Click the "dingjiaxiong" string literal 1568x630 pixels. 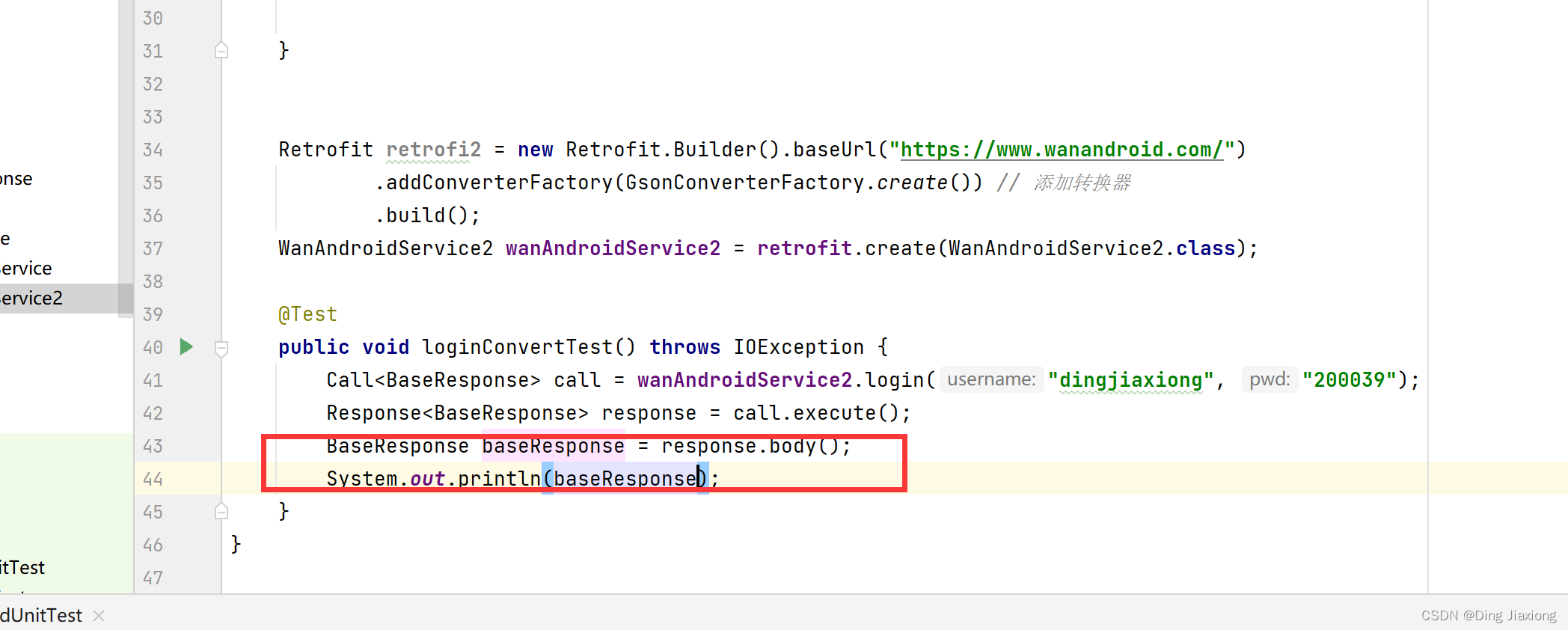click(1130, 380)
